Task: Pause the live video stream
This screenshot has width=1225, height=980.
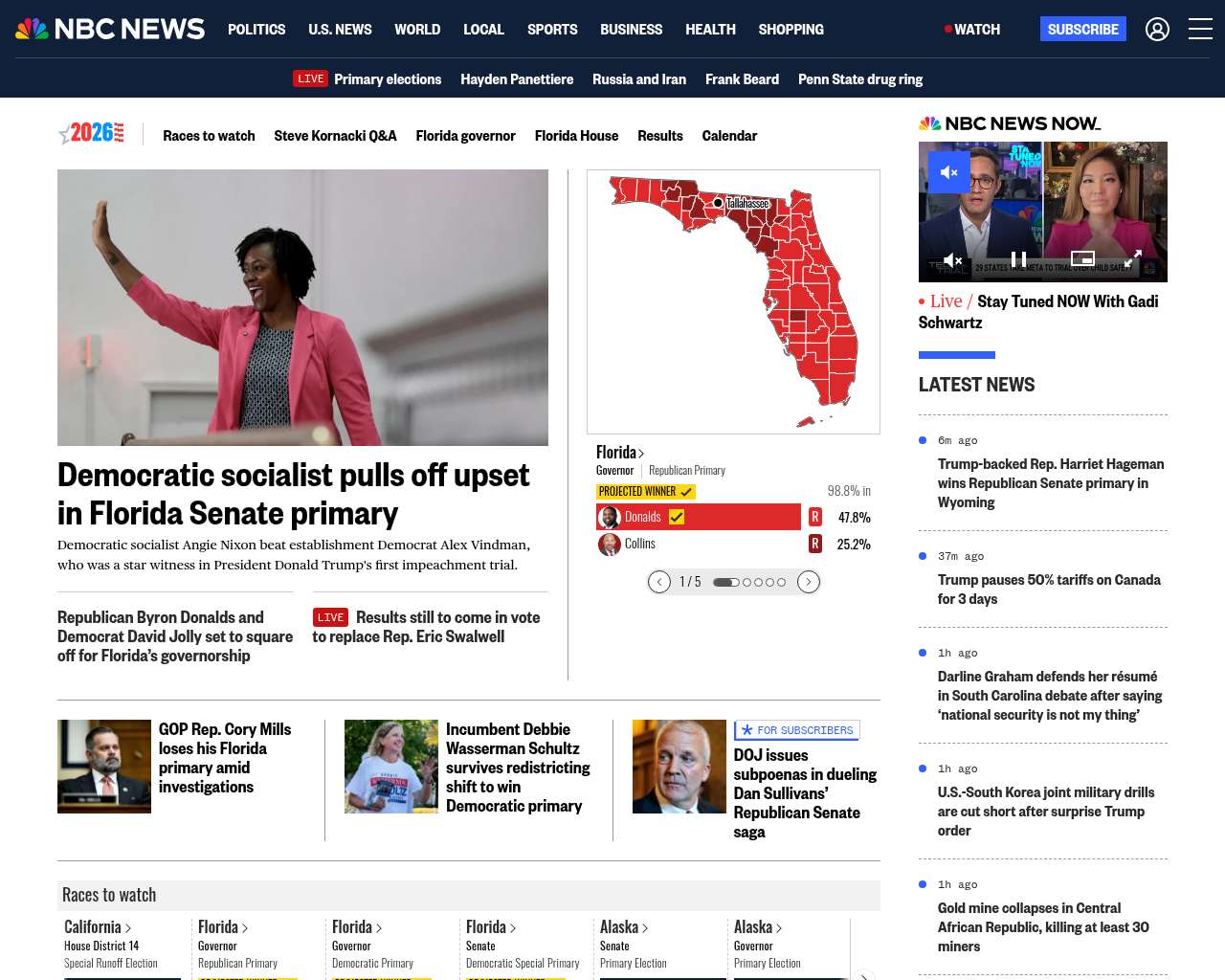Action: click(1019, 259)
